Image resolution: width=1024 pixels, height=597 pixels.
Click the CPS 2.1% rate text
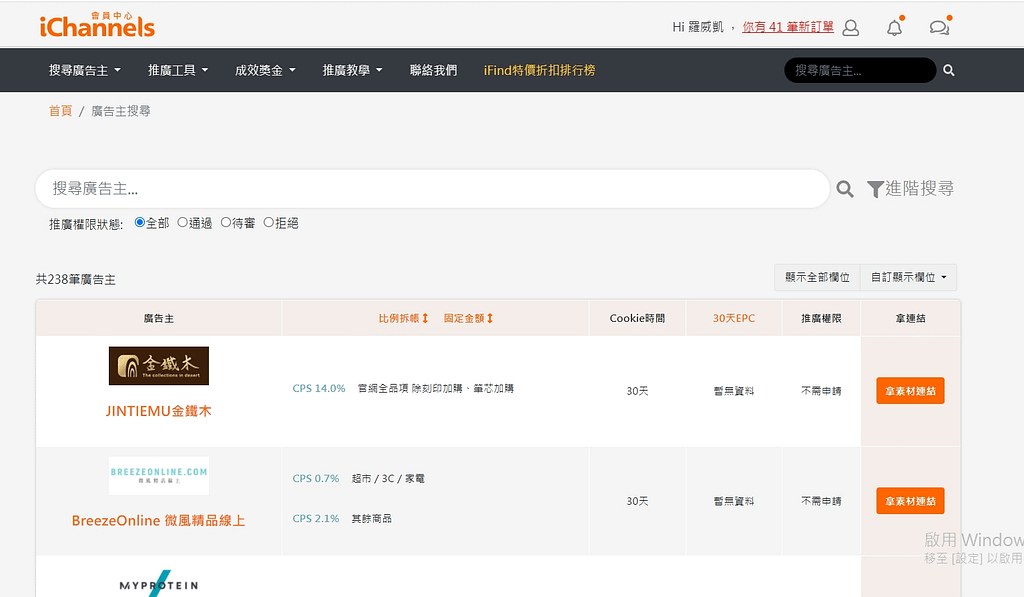(315, 518)
